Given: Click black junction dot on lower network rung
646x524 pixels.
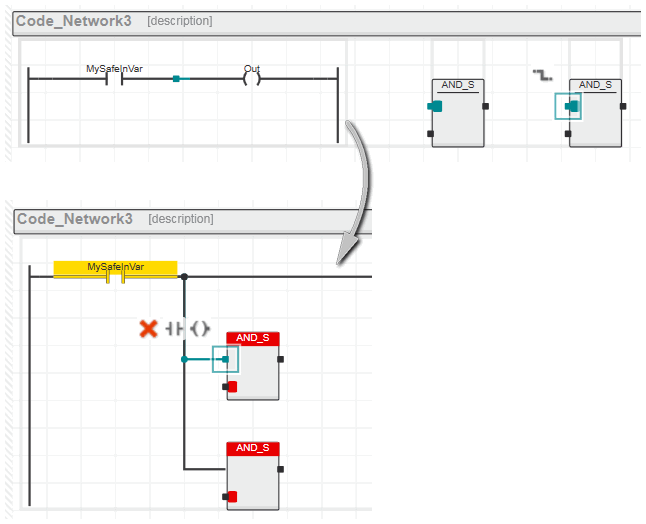Looking at the screenshot, I should click(184, 276).
